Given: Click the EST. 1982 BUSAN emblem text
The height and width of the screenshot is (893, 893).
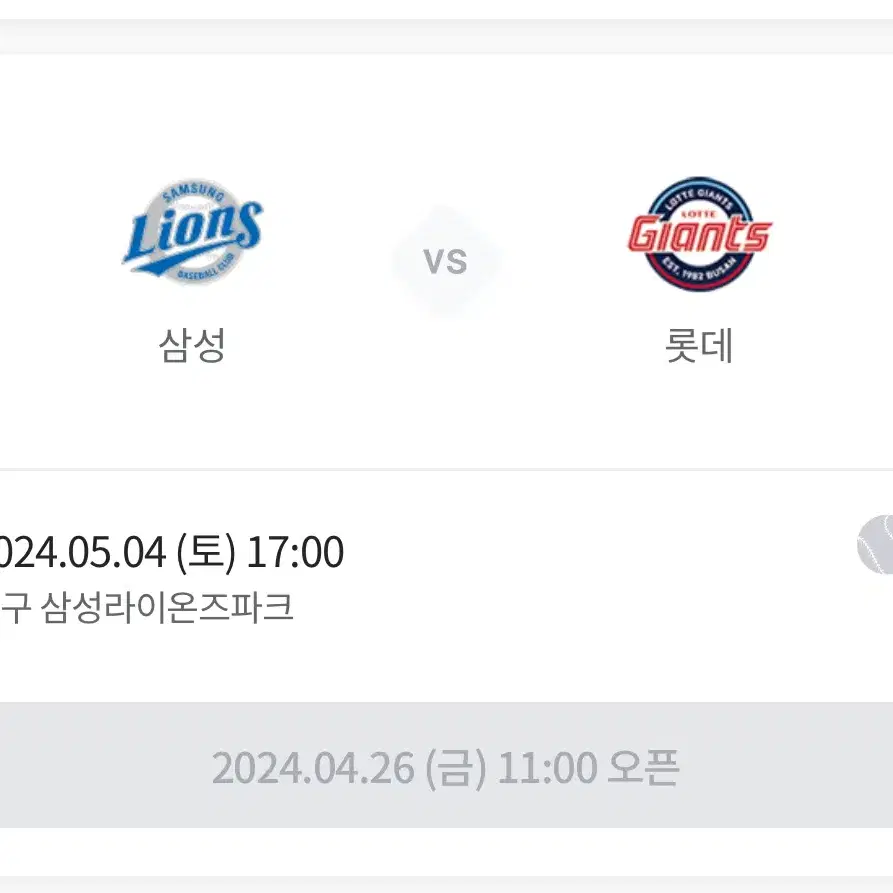Looking at the screenshot, I should (701, 270).
